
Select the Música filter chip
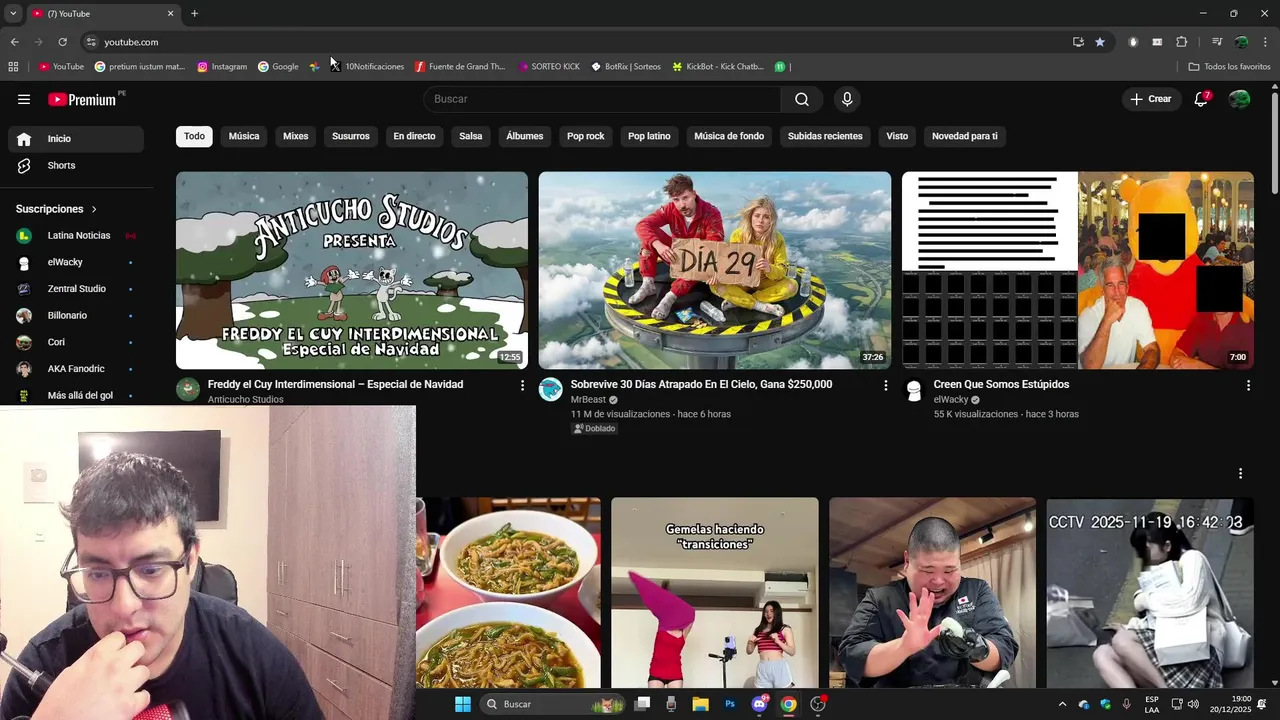point(244,136)
